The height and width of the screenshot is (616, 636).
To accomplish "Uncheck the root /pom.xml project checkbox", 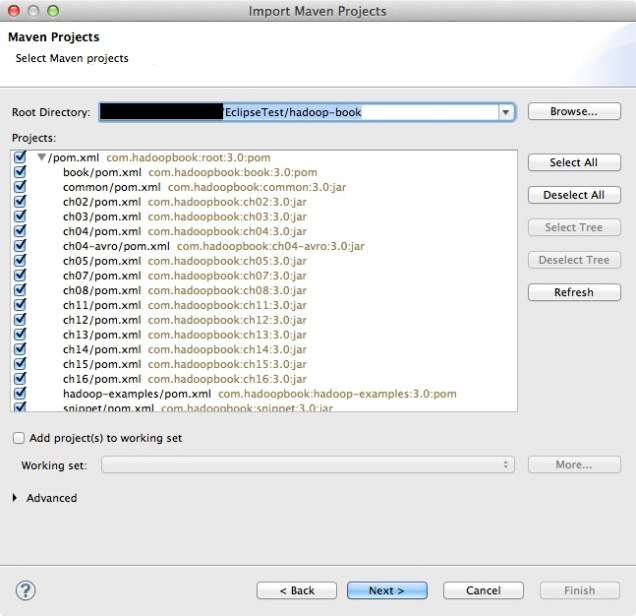I will point(20,157).
